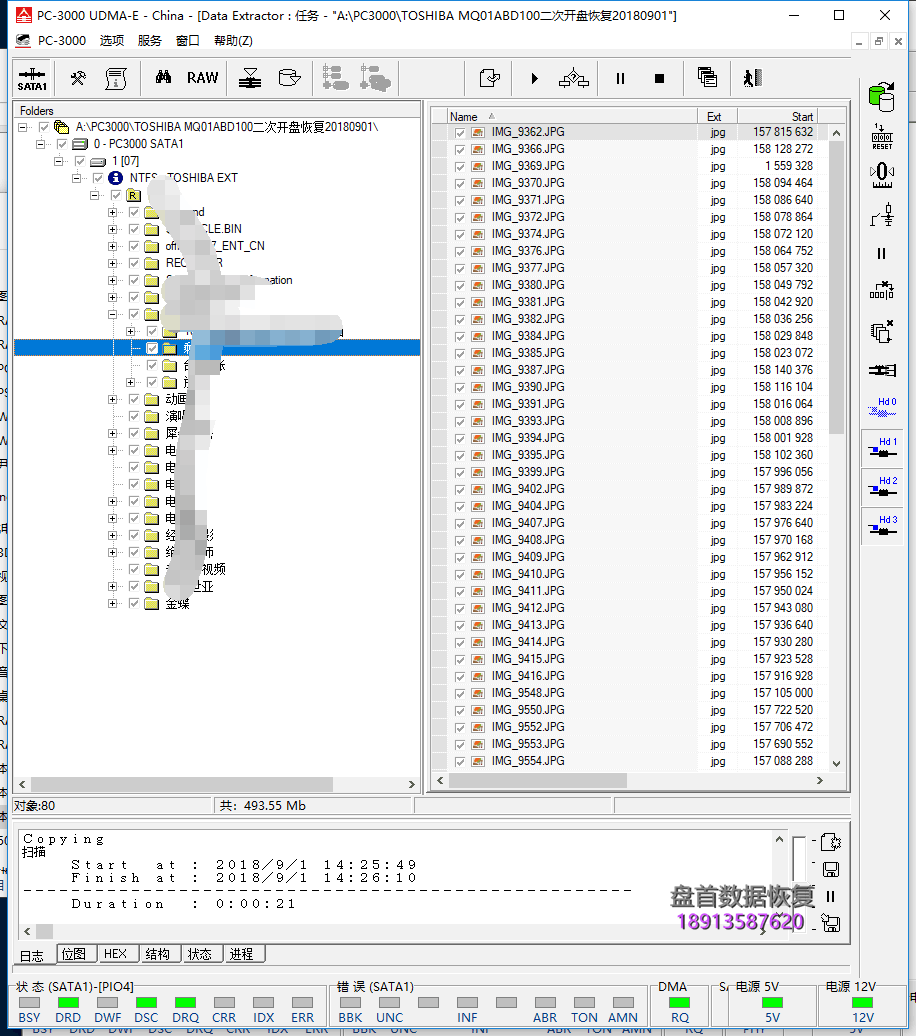Click the stop button in toolbar
916x1036 pixels.
(x=659, y=78)
